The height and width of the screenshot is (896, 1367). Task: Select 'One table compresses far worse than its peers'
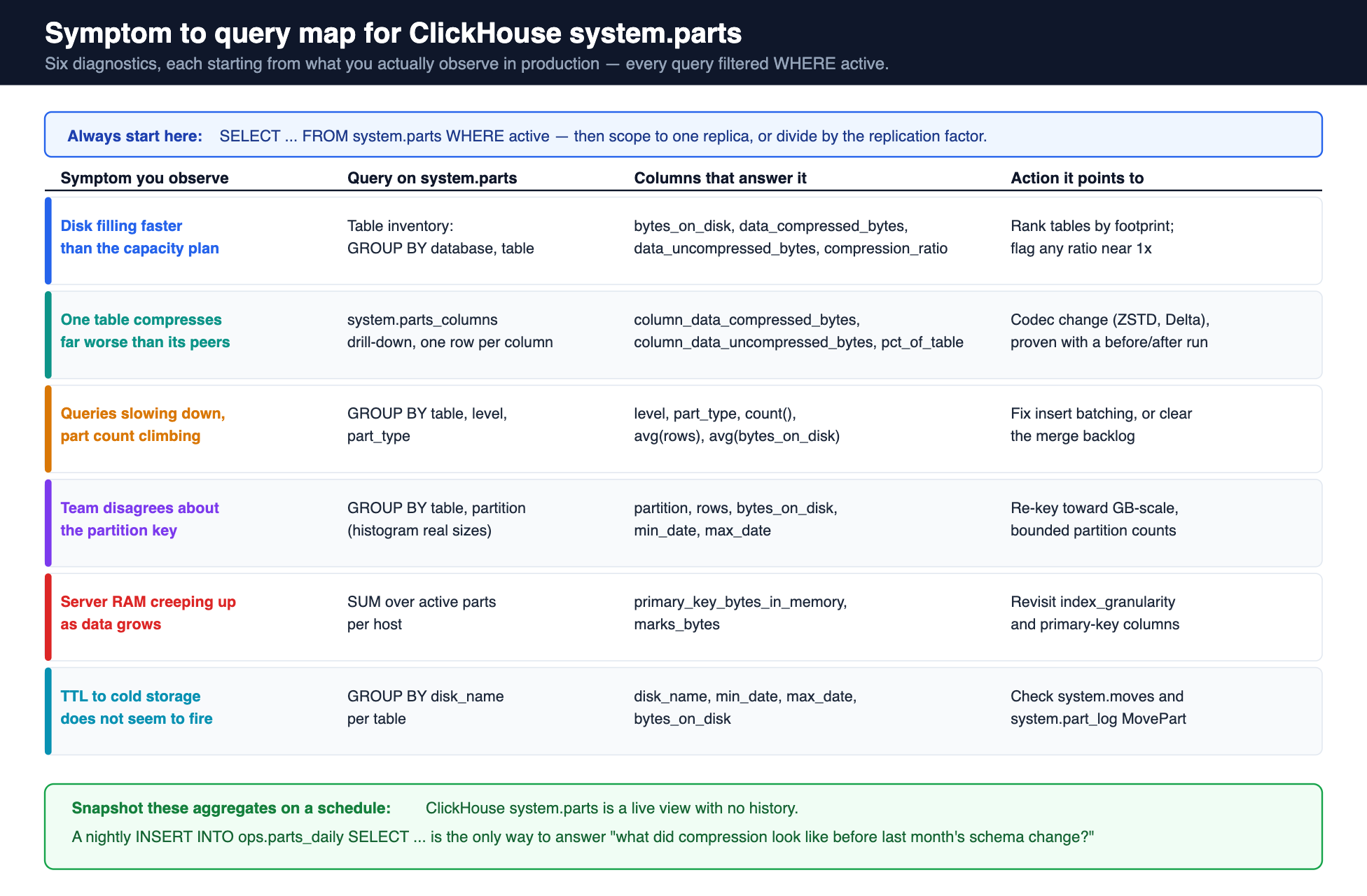pyautogui.click(x=145, y=330)
